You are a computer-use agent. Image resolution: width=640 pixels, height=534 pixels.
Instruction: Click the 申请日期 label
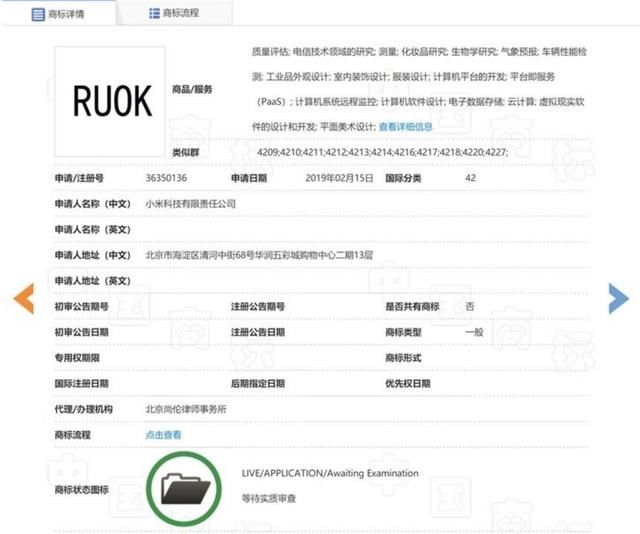pyautogui.click(x=249, y=178)
